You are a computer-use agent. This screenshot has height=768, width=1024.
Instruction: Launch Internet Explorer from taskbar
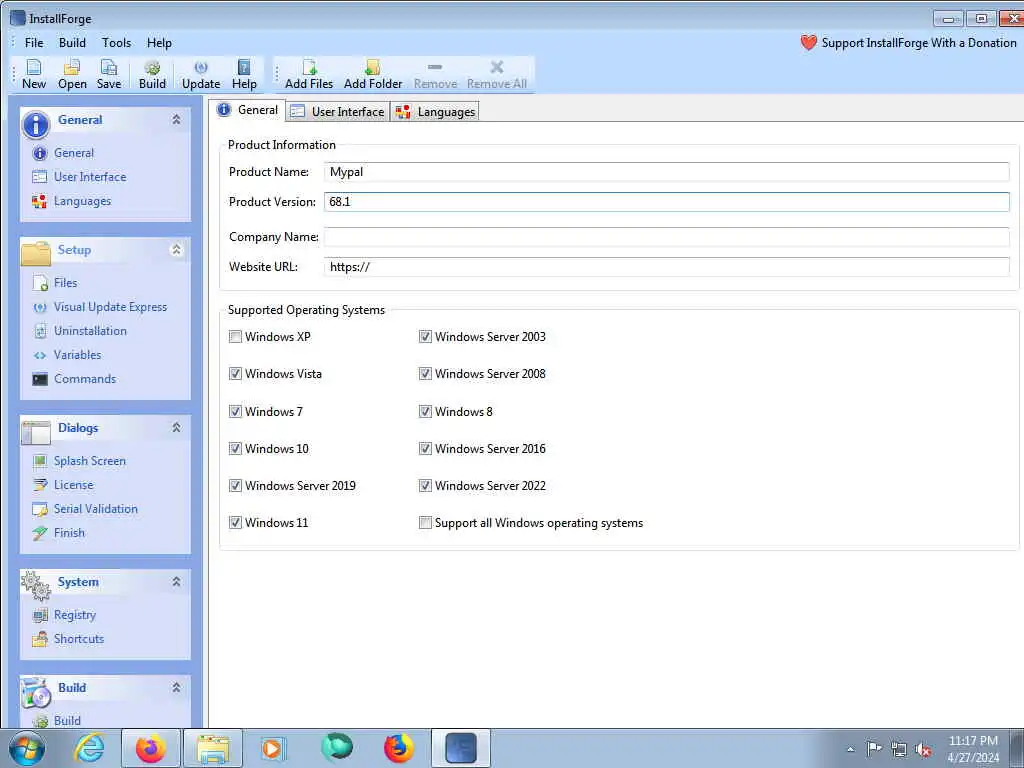[x=89, y=748]
